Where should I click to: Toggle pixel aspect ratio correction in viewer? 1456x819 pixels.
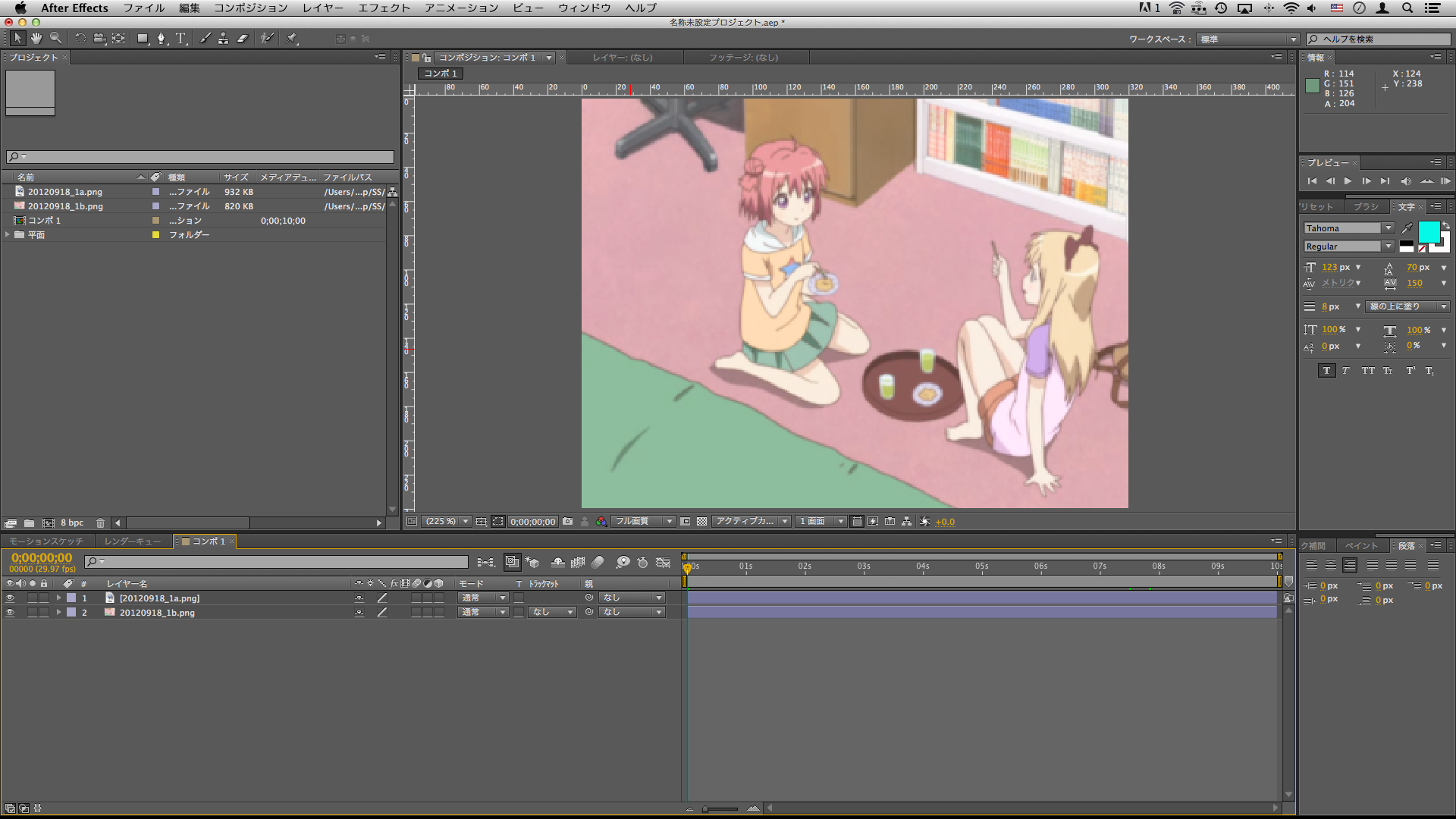[856, 522]
